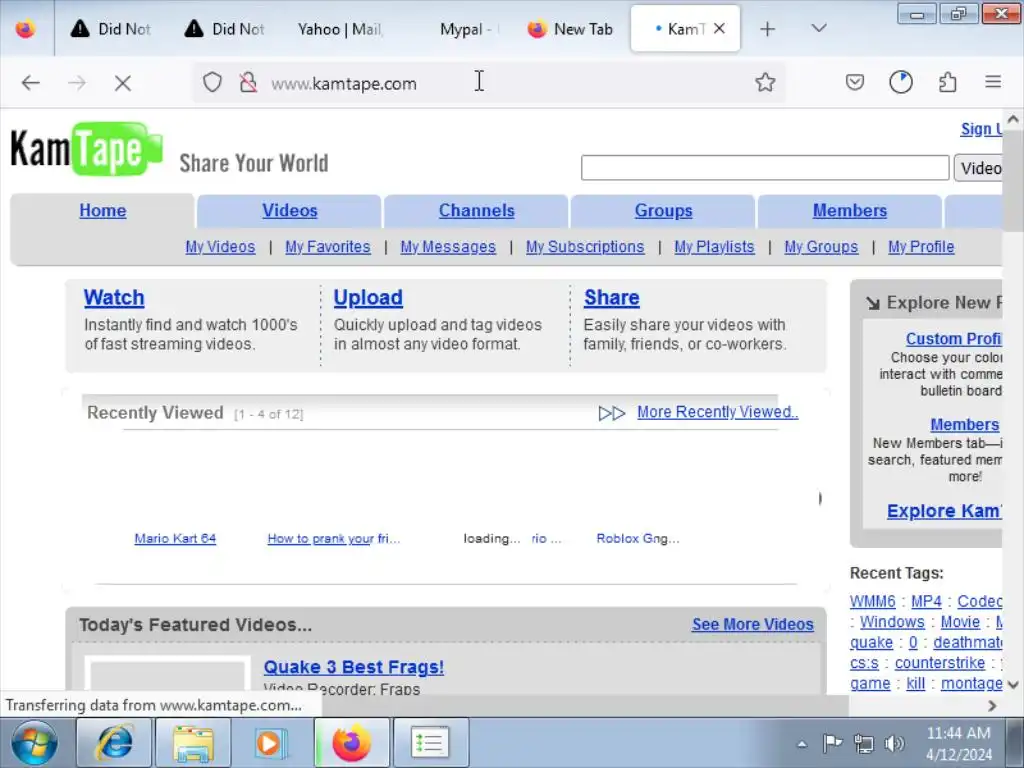Image resolution: width=1024 pixels, height=768 pixels.
Task: Open Save to Pocket icon
Action: click(855, 82)
